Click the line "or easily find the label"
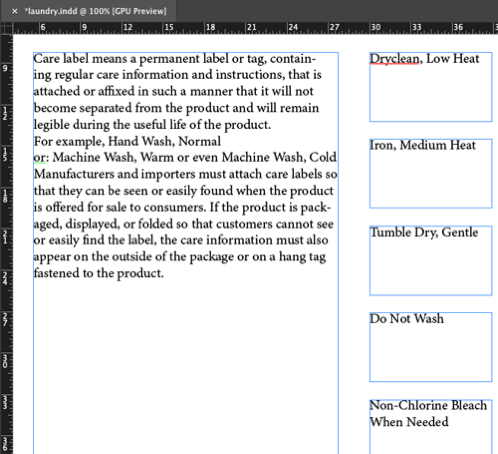498x454 pixels. tap(181, 240)
